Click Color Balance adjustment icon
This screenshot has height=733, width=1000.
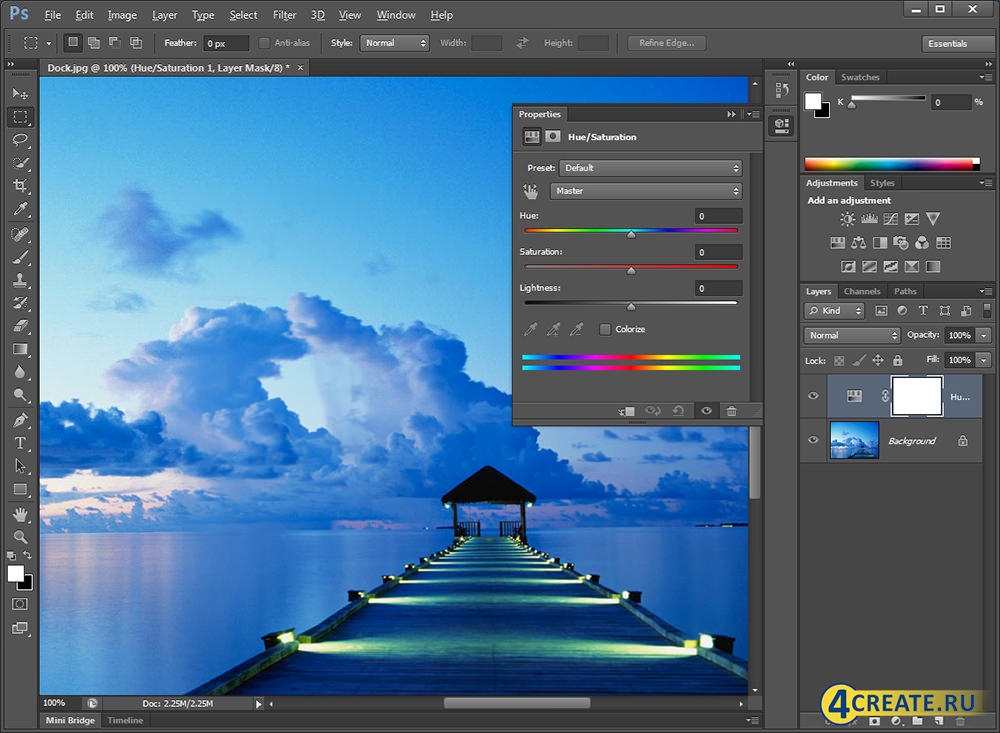tap(858, 243)
